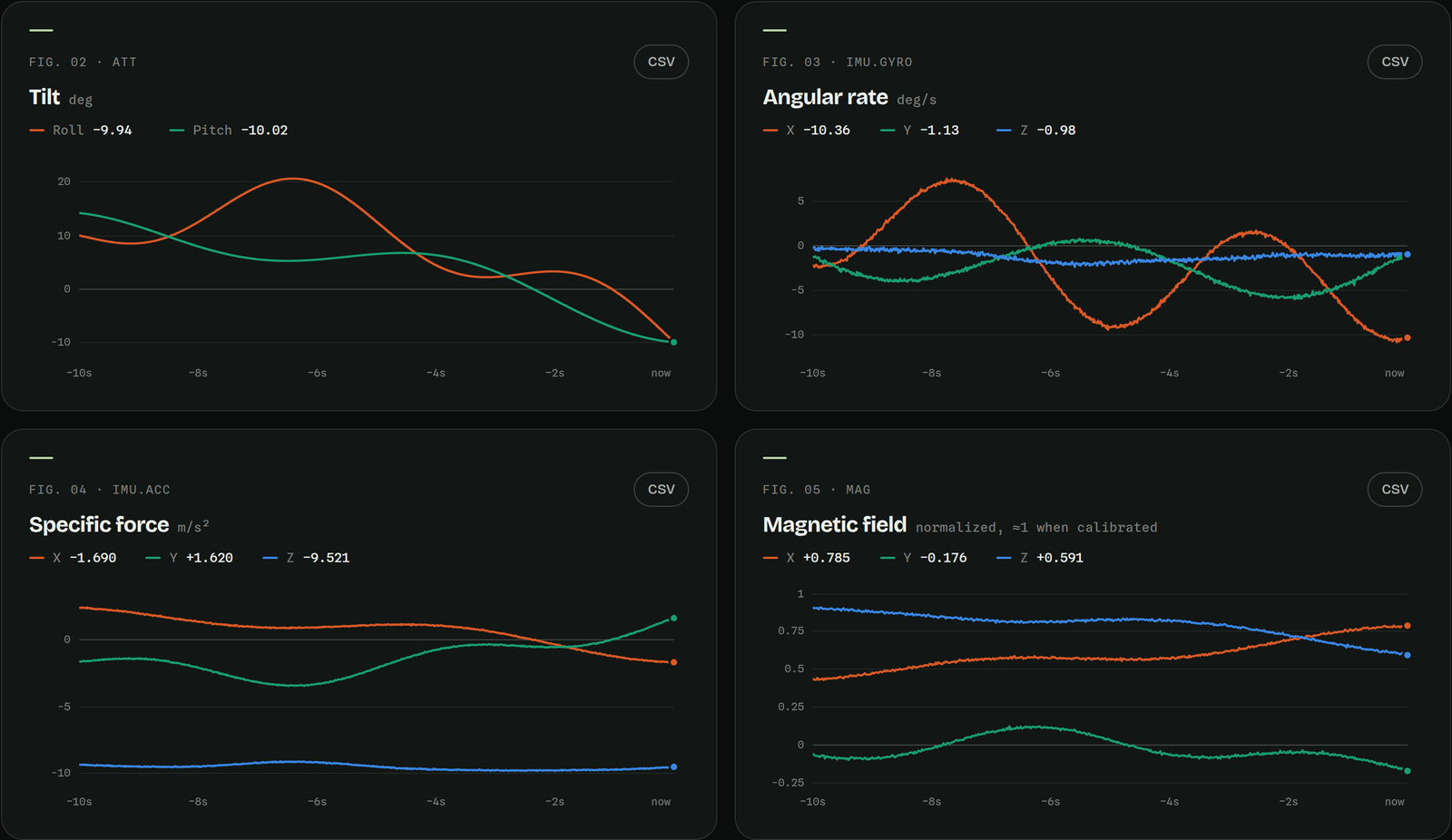The width and height of the screenshot is (1452, 840).
Task: Select the Specific force chart title
Action: [x=99, y=524]
